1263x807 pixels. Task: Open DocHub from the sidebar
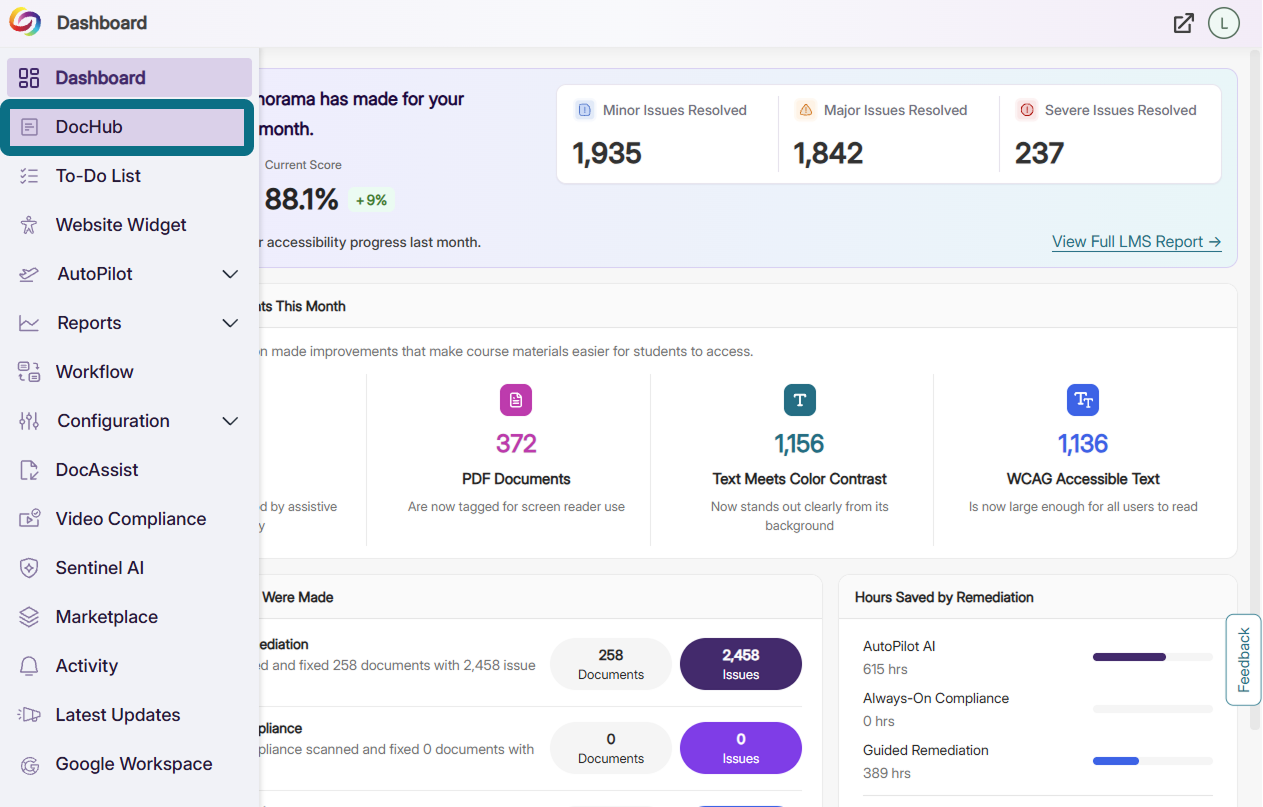pyautogui.click(x=127, y=127)
